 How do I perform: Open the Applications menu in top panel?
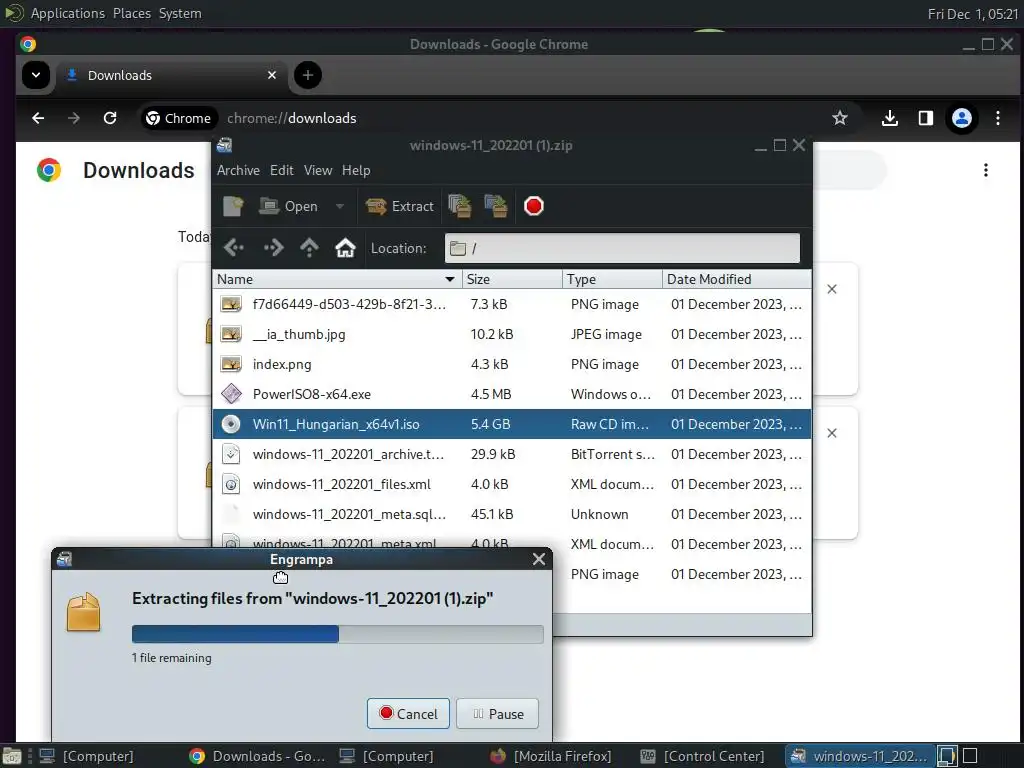pos(67,13)
